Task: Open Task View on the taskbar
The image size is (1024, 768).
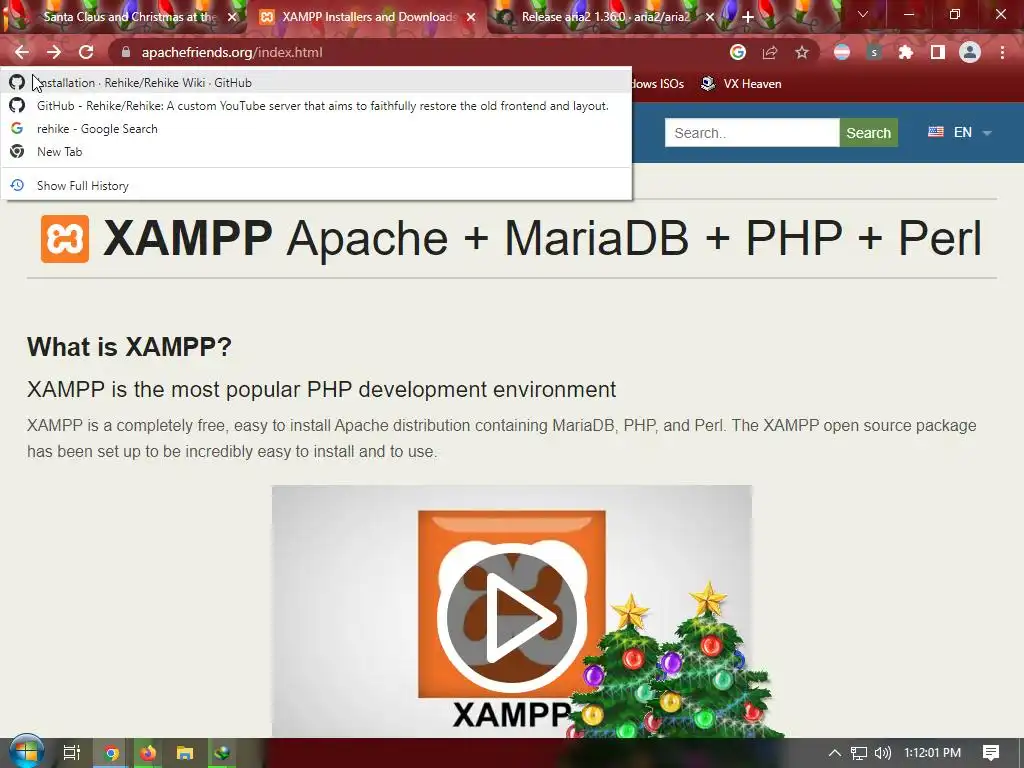Action: coord(71,753)
